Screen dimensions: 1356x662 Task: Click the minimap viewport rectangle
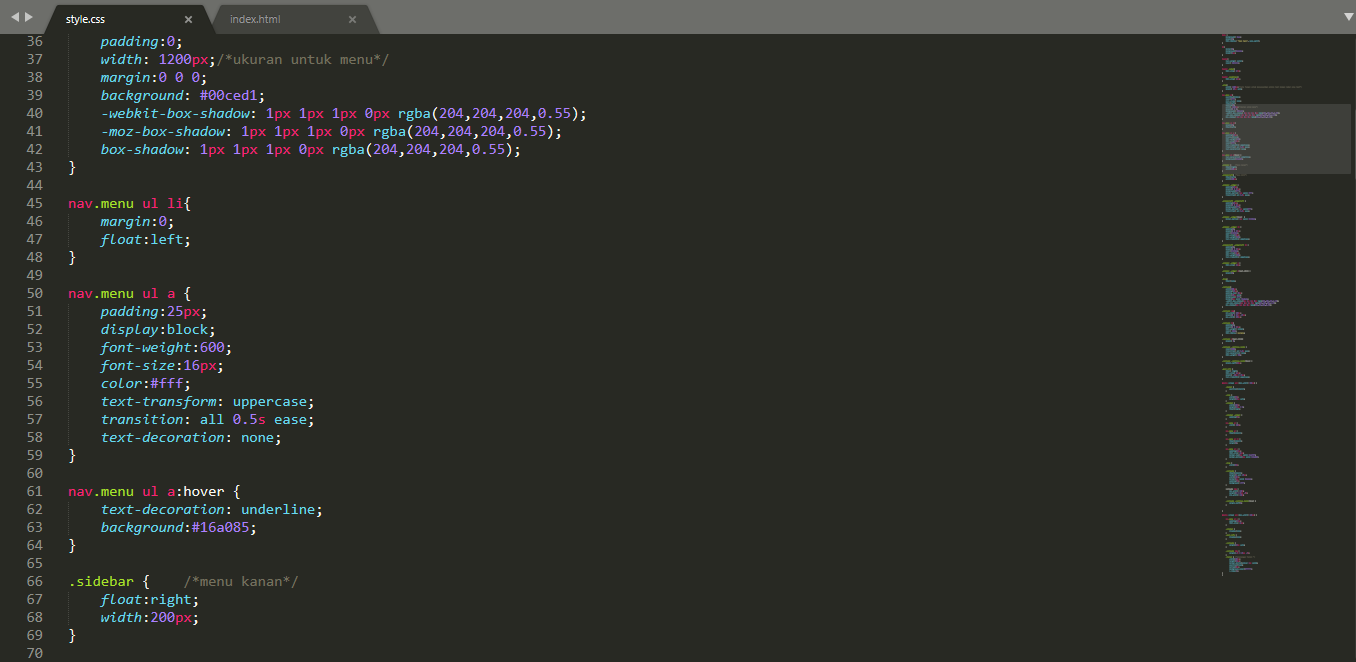tap(1284, 140)
